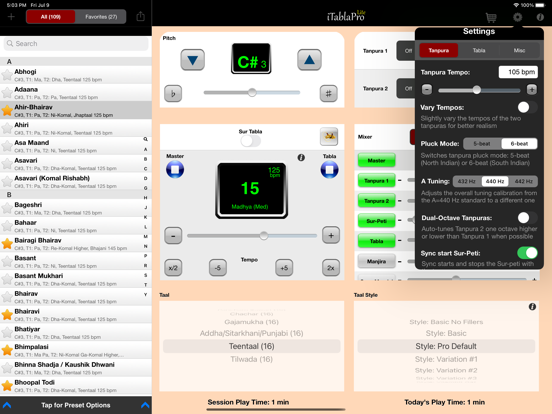
Task: Disable Sync start Sur-Peti switch
Action: [x=527, y=253]
